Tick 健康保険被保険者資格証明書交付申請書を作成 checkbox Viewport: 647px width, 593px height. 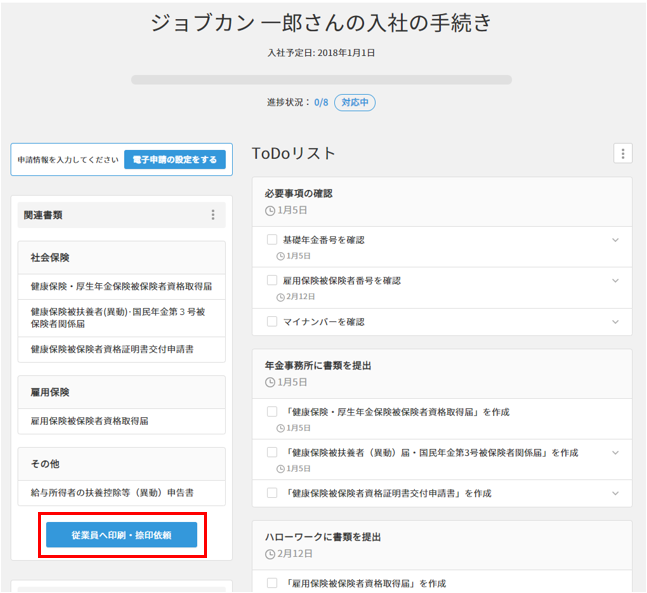(272, 493)
